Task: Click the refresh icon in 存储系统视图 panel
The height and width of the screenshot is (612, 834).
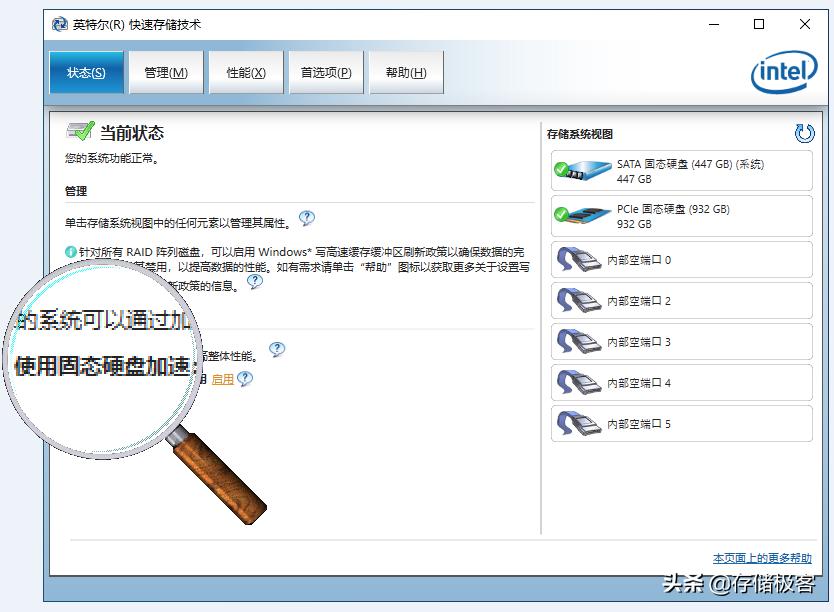Action: point(806,133)
